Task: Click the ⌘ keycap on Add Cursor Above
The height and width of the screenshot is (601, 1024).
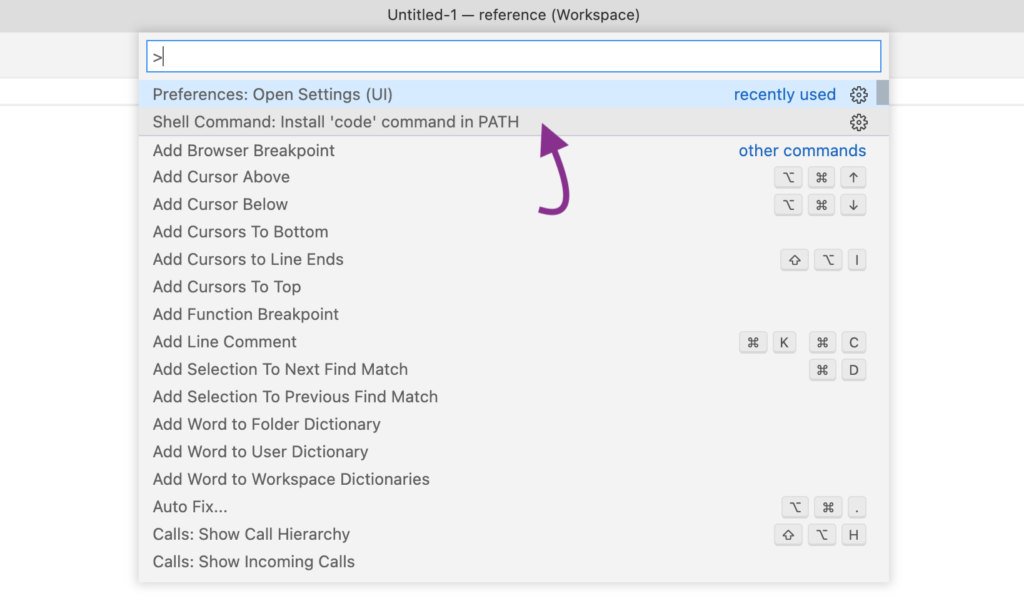Action: click(x=822, y=177)
